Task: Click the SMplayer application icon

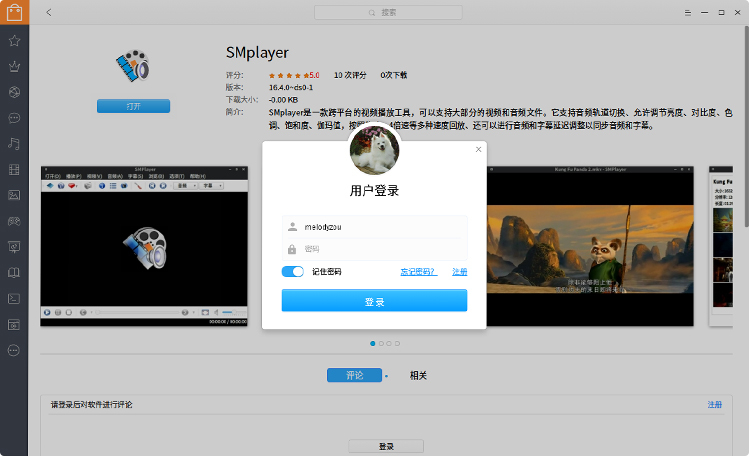Action: [133, 66]
